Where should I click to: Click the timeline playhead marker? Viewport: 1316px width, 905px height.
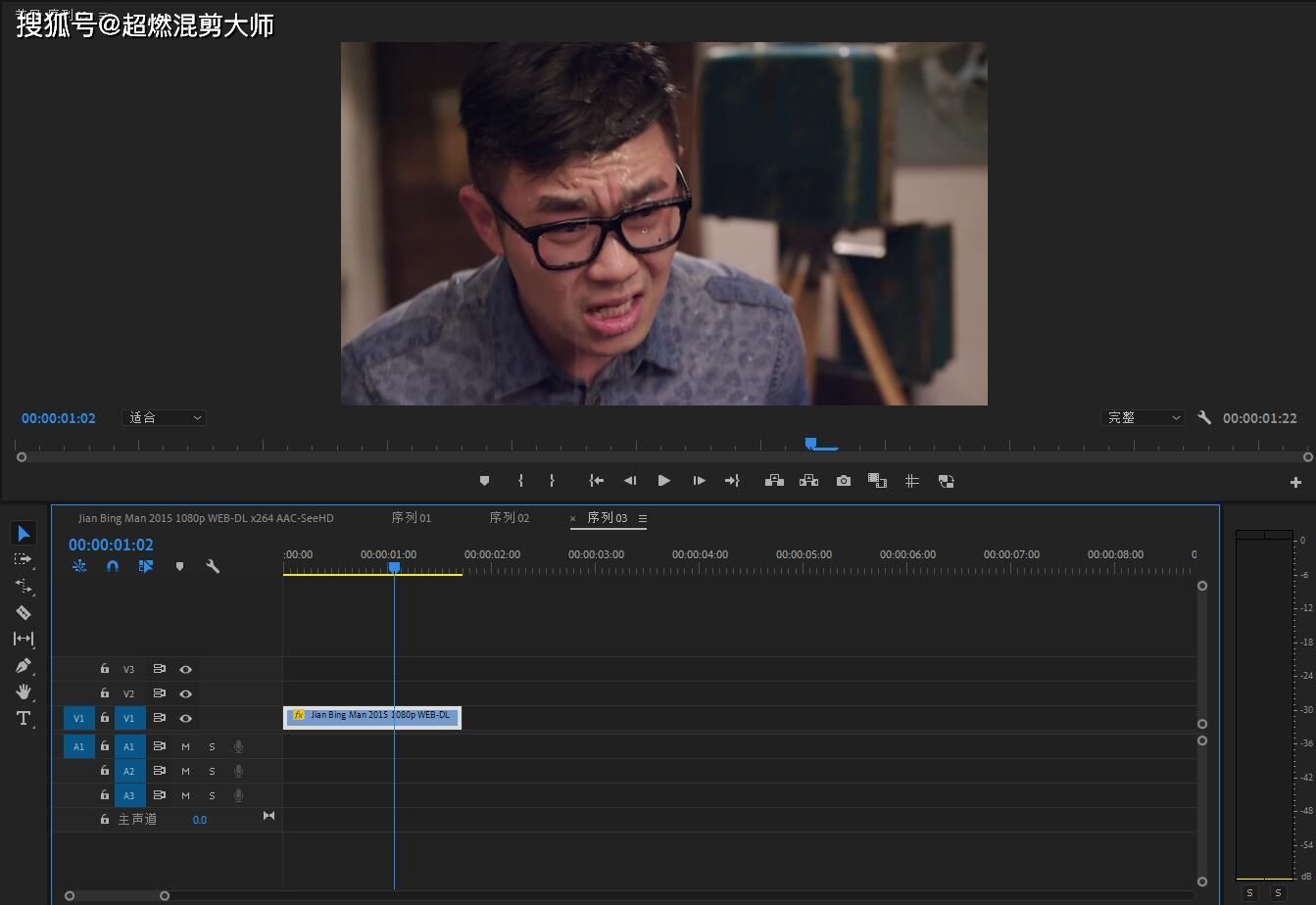click(x=394, y=567)
